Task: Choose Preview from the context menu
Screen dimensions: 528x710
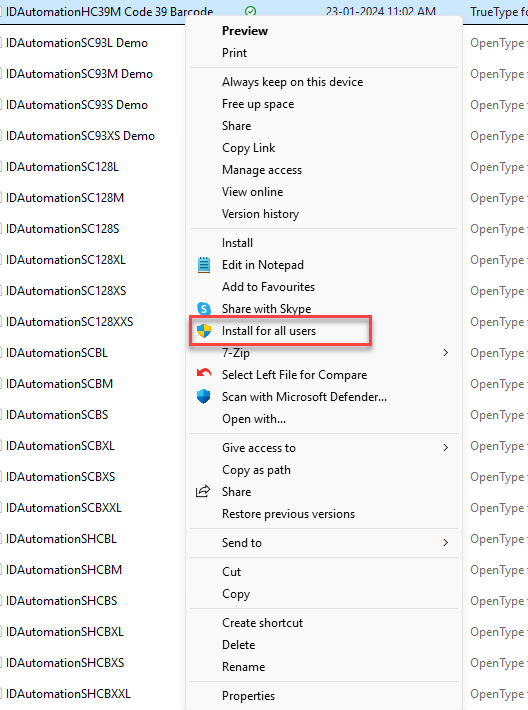Action: click(245, 31)
